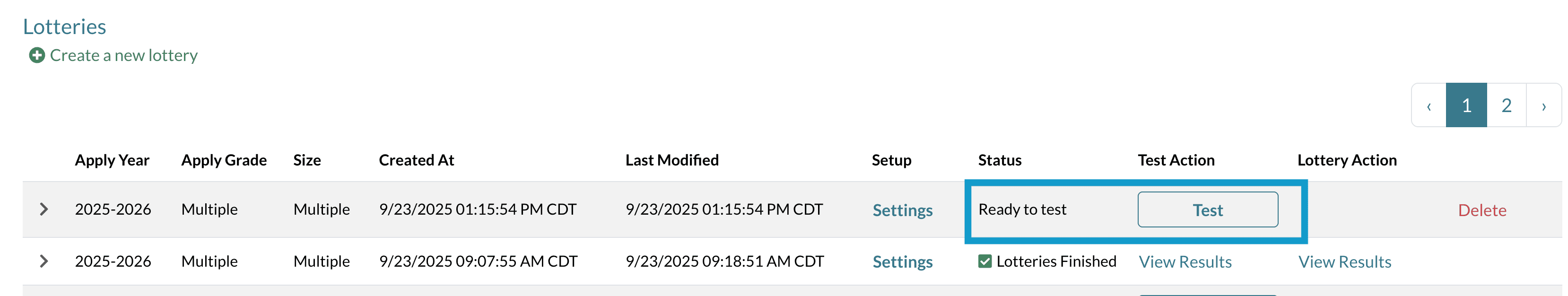Click the Create a new lottery link
1568x296 pixels.
coord(123,55)
